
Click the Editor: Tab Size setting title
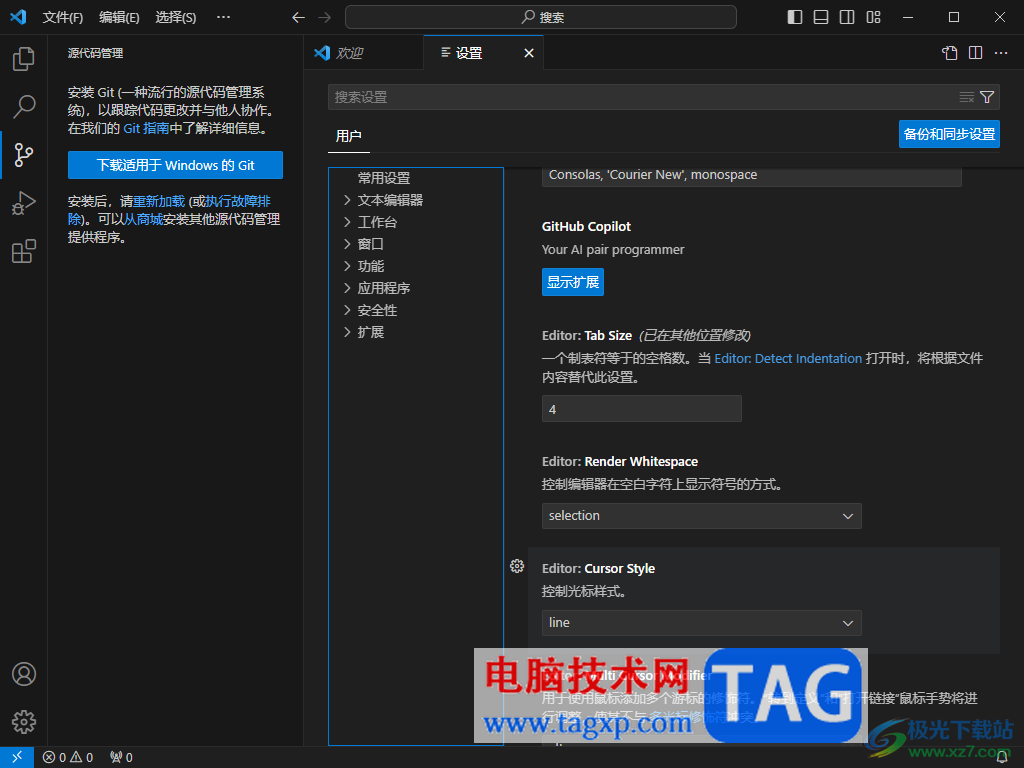(587, 336)
